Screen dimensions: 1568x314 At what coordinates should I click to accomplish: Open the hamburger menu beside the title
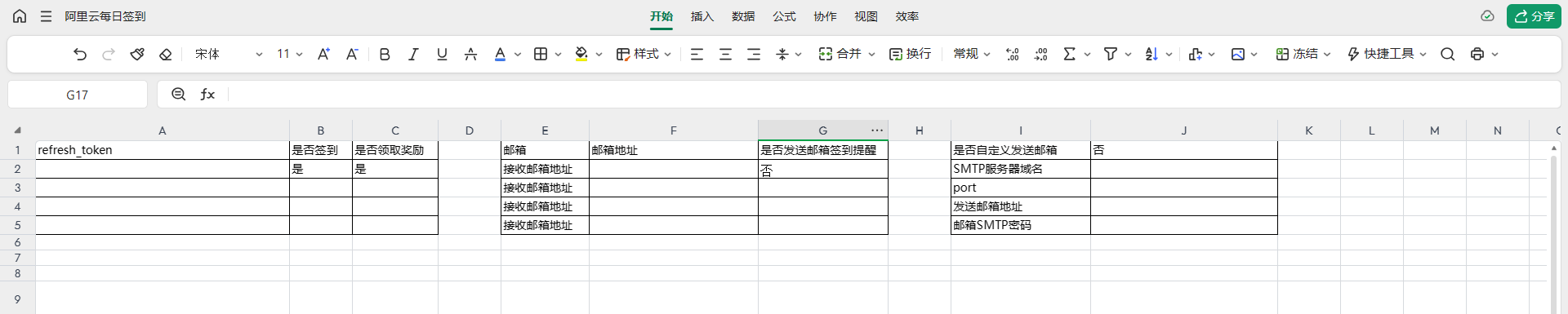click(47, 16)
